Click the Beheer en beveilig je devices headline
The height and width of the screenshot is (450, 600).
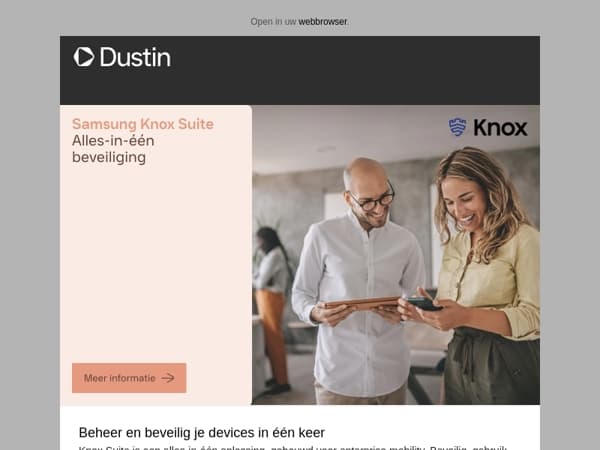click(x=202, y=433)
